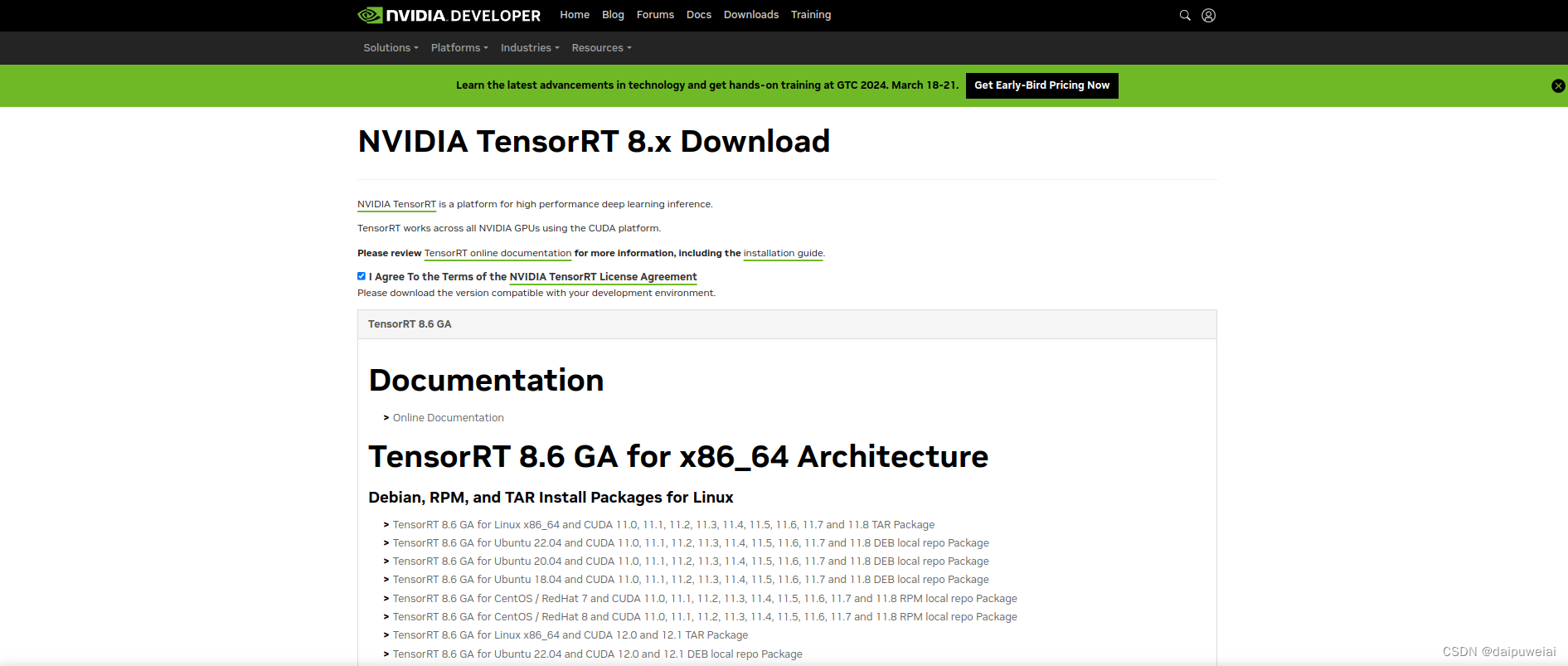Image resolution: width=1568 pixels, height=666 pixels.
Task: Expand the Resources dropdown menu
Action: tap(601, 48)
